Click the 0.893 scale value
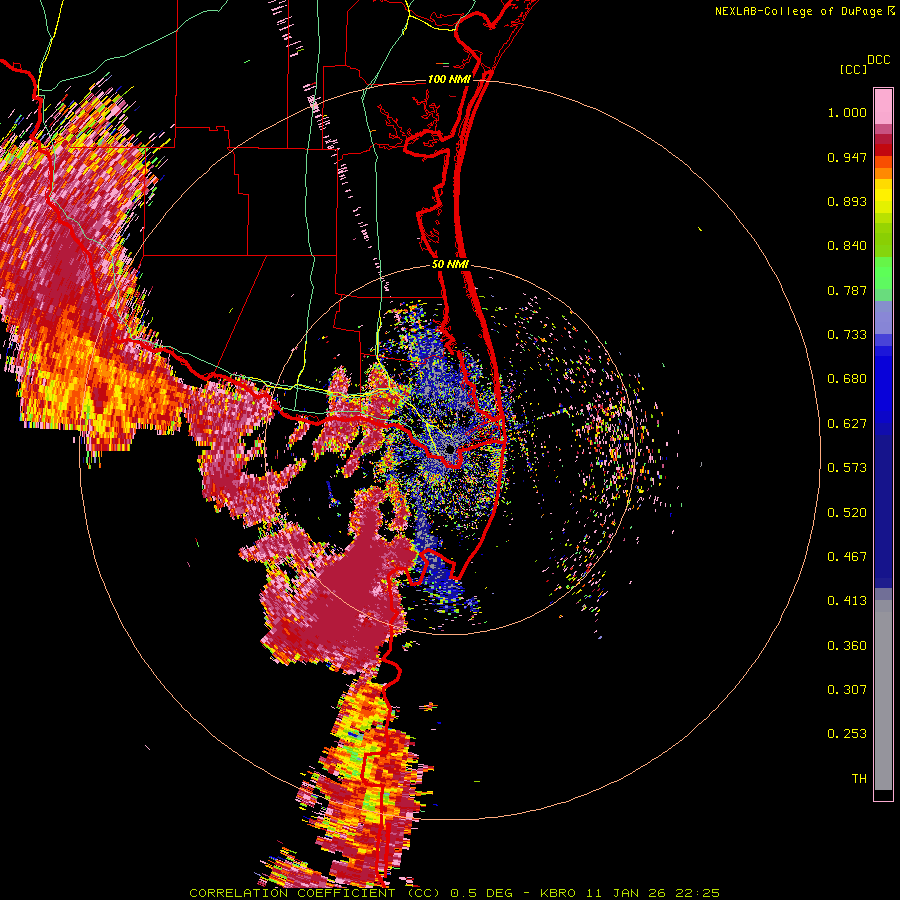This screenshot has width=900, height=900. [847, 201]
